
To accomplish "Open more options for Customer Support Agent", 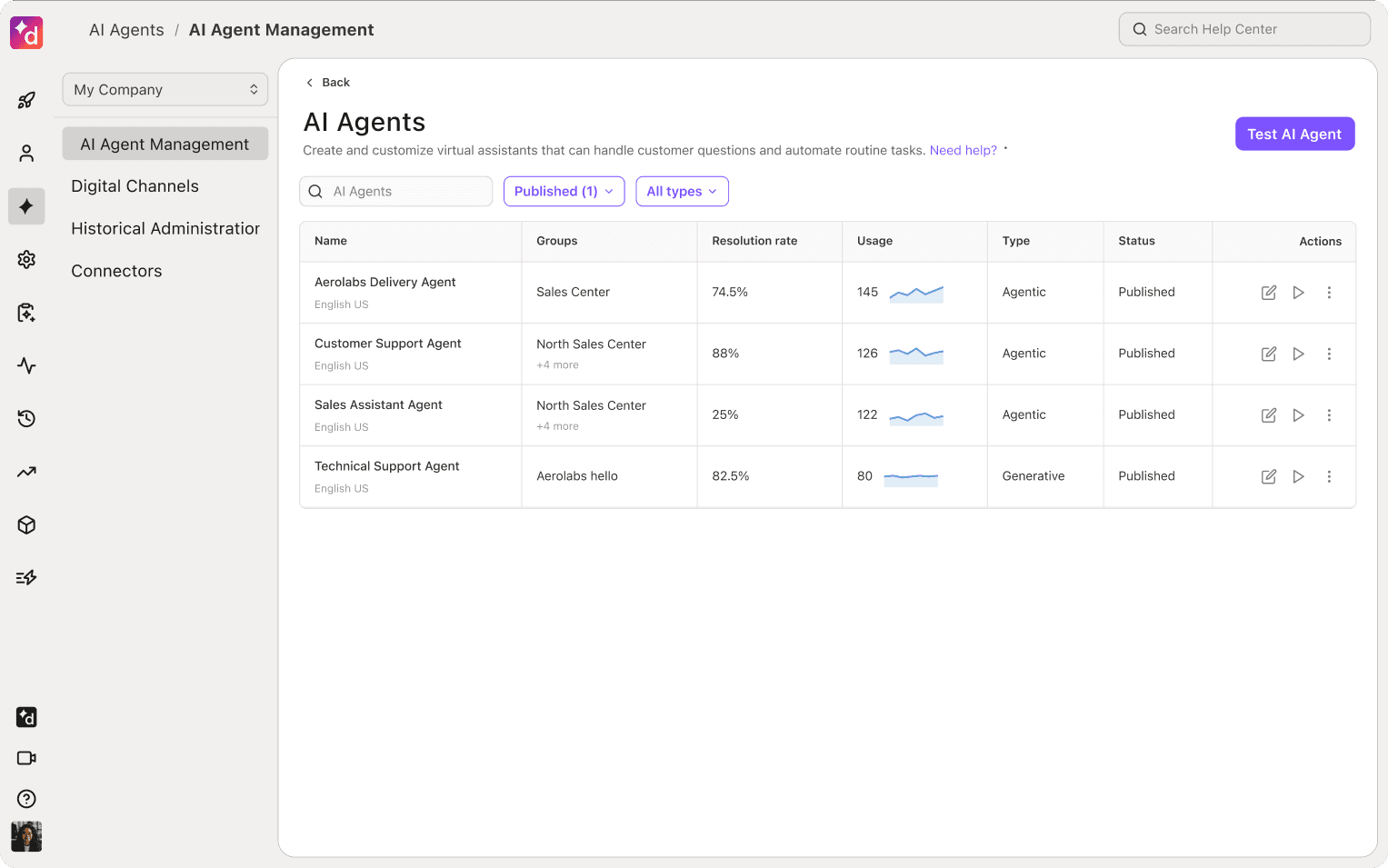I will [1329, 354].
